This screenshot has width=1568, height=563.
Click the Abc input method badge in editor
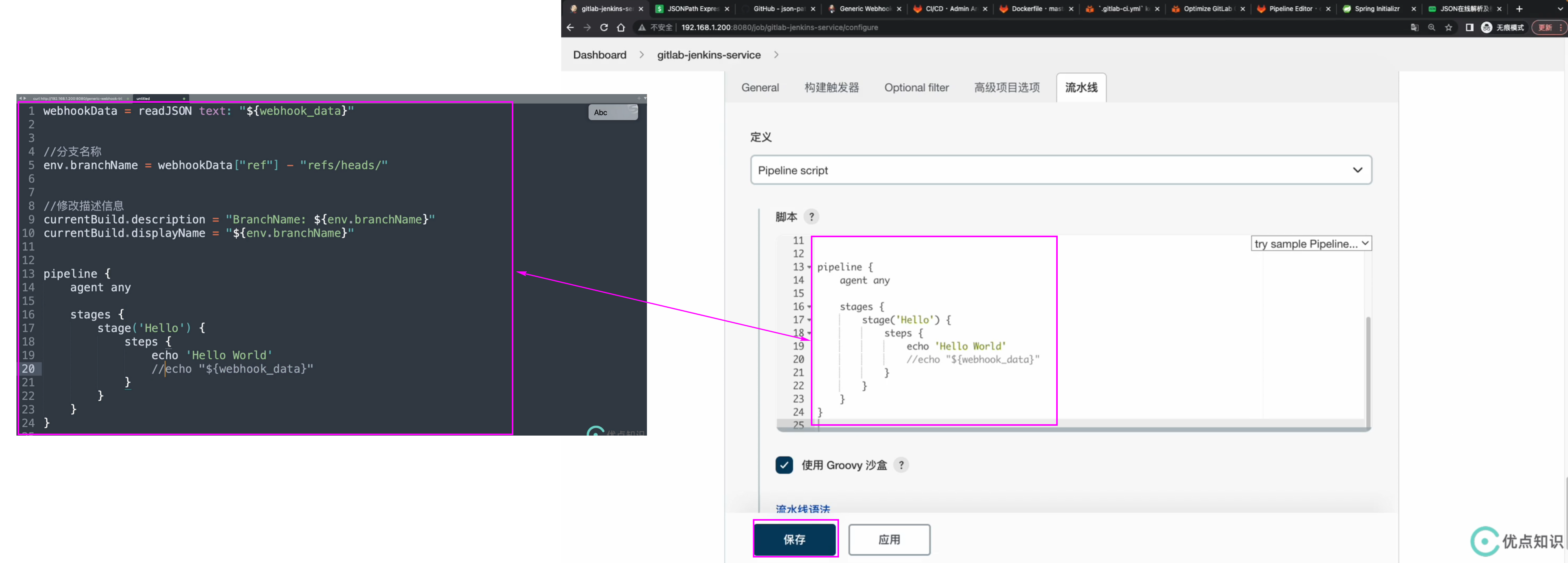click(x=613, y=112)
